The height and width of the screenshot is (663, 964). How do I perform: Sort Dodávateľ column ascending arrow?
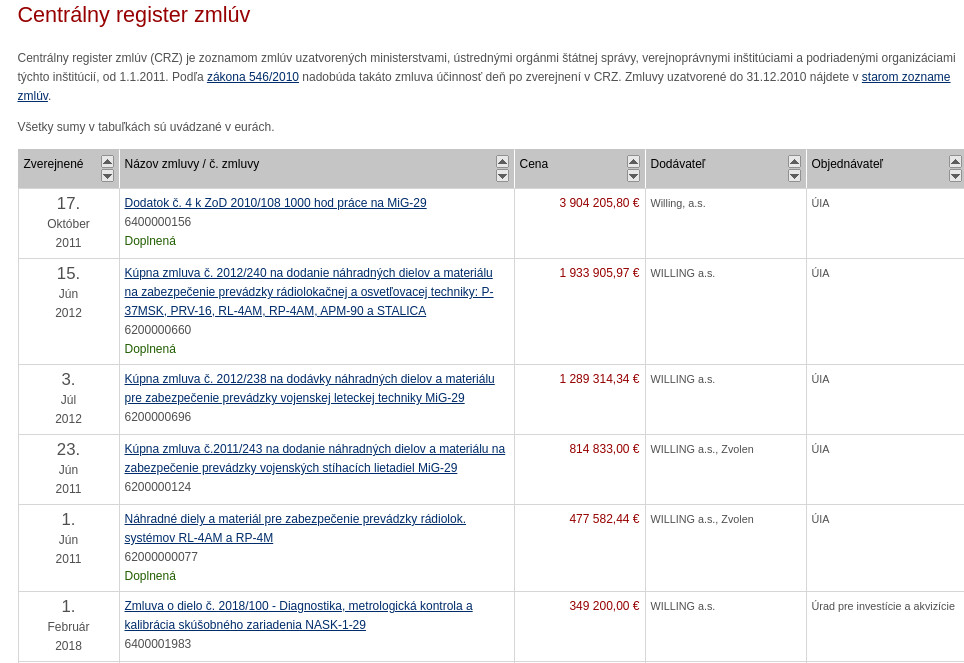pyautogui.click(x=794, y=161)
